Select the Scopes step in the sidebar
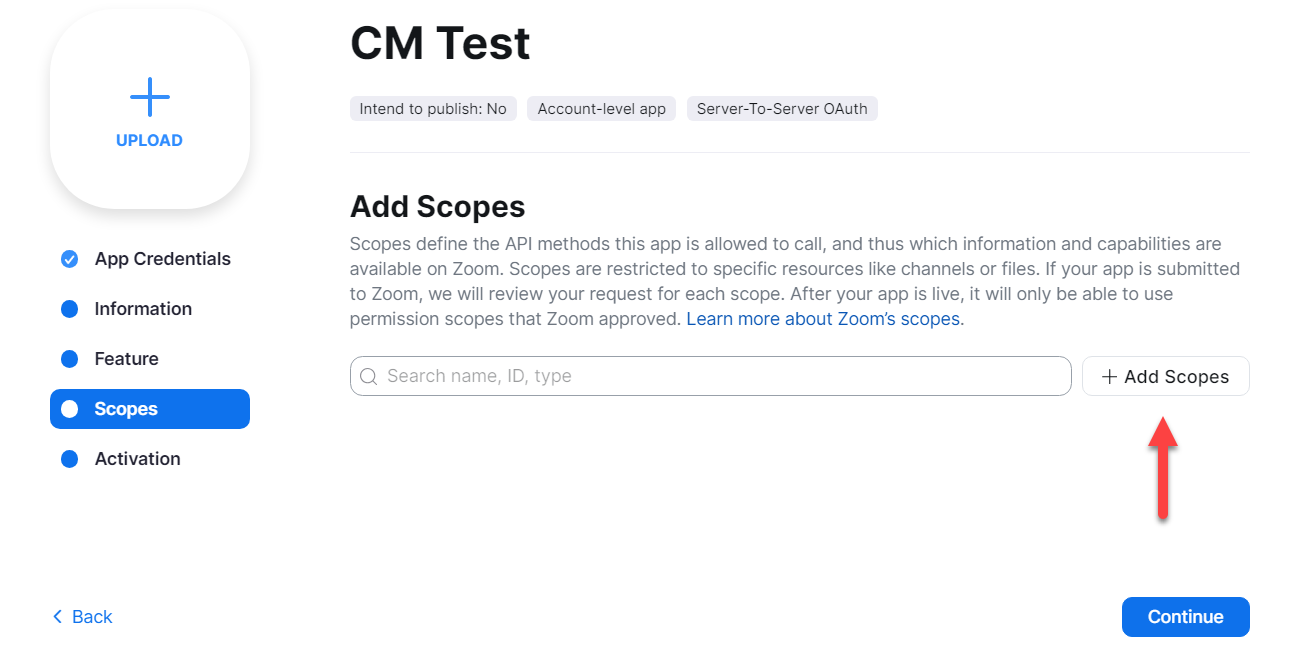The image size is (1300, 650). [x=150, y=409]
